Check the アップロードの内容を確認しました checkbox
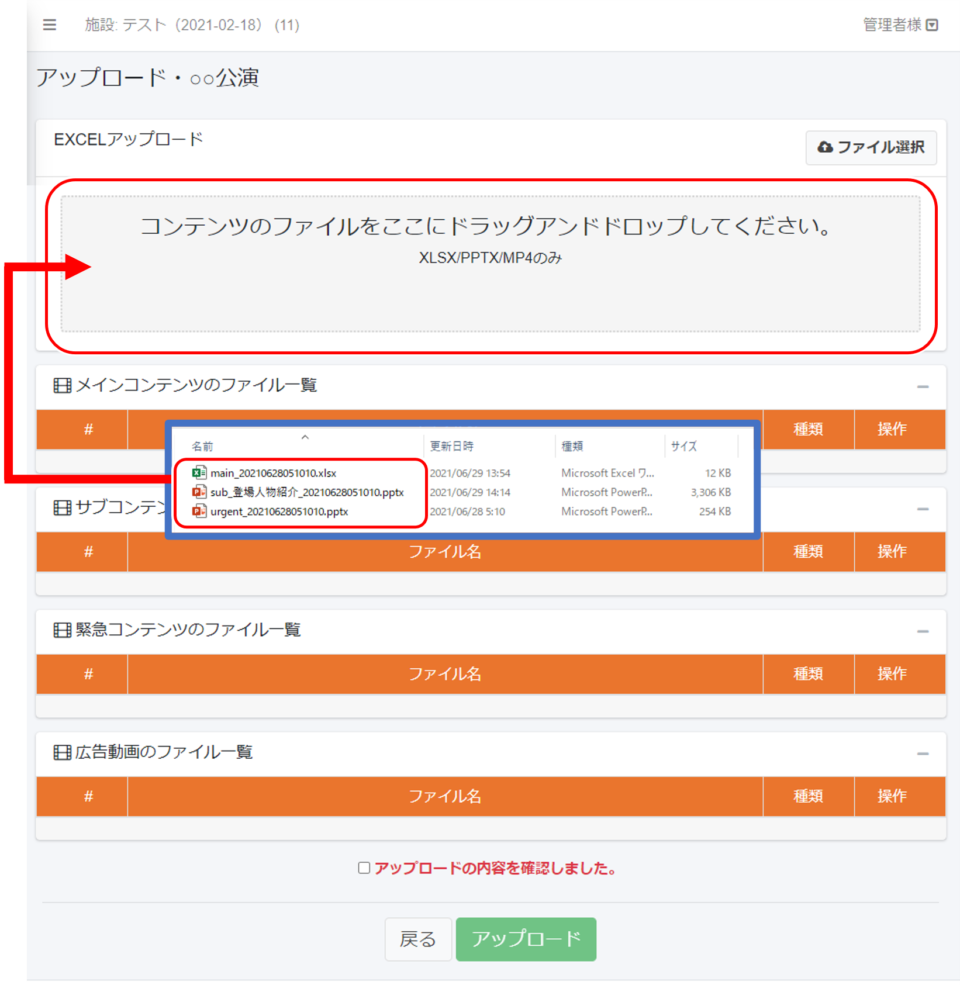 click(364, 868)
